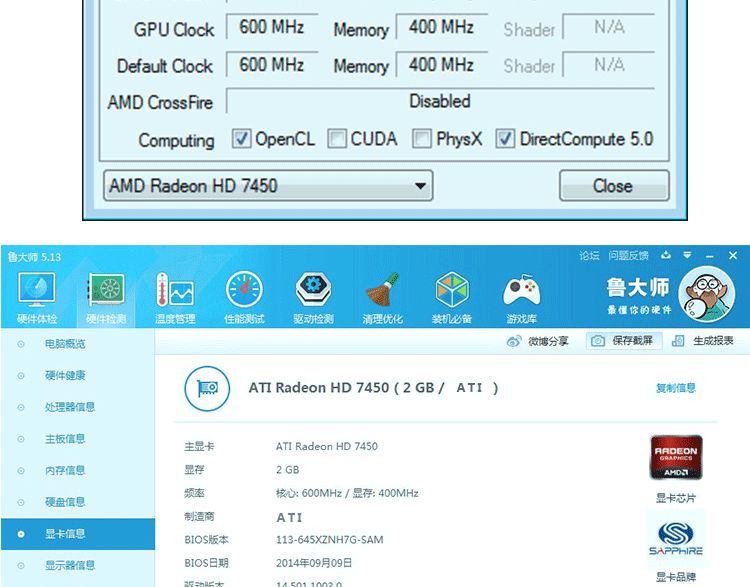Click the Radeon Graphics AMD chip logo

pos(676,457)
